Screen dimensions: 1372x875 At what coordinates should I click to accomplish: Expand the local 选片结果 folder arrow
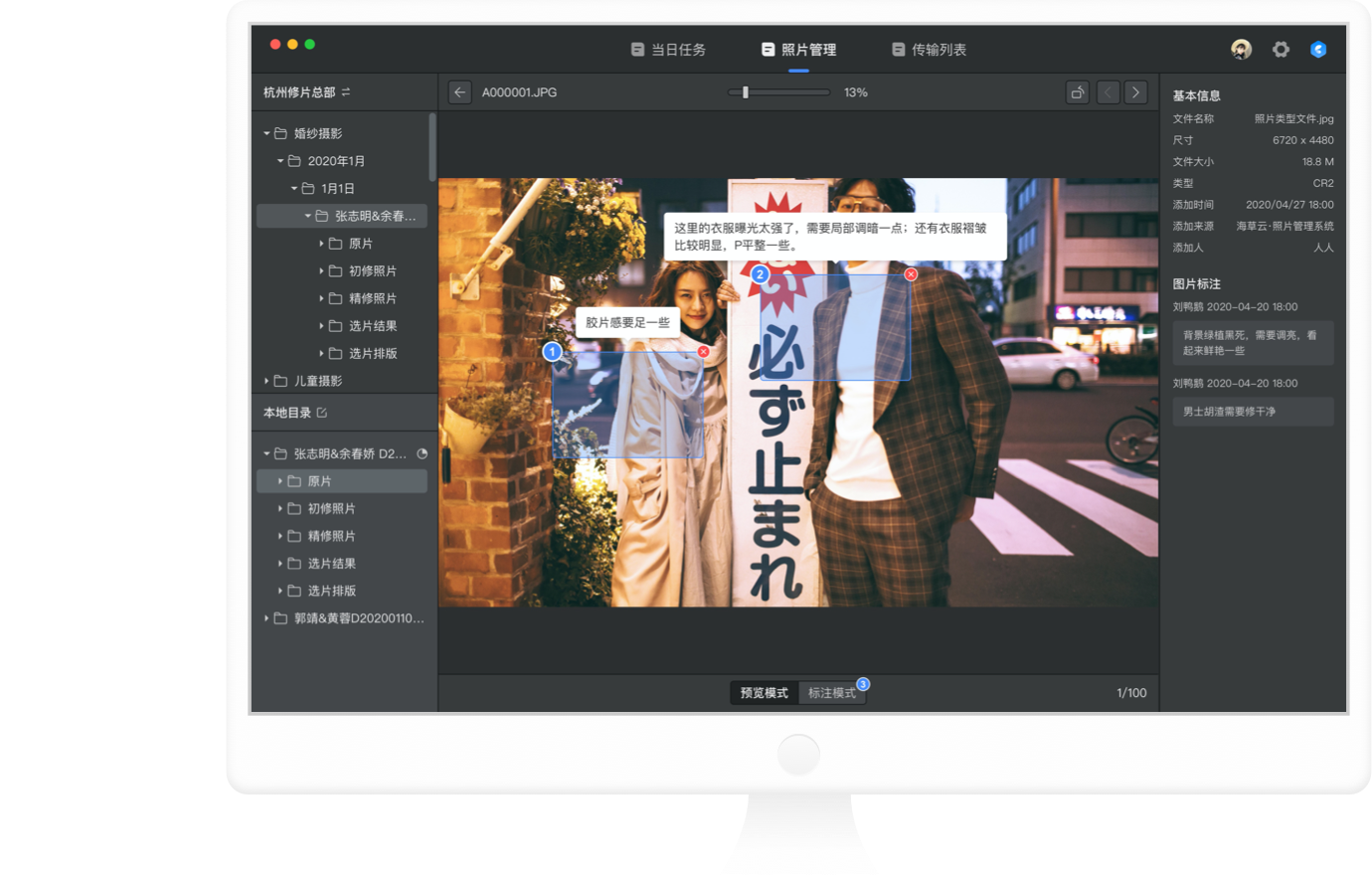click(x=280, y=563)
